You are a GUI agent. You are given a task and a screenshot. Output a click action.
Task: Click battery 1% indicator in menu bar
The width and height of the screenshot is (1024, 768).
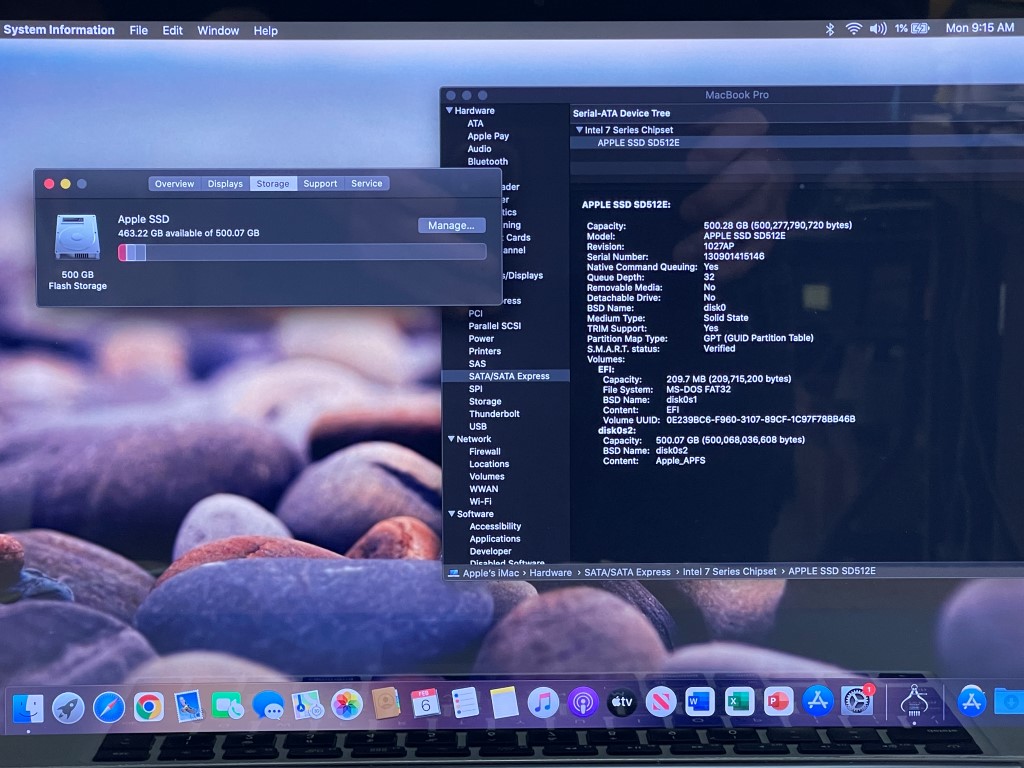click(912, 28)
